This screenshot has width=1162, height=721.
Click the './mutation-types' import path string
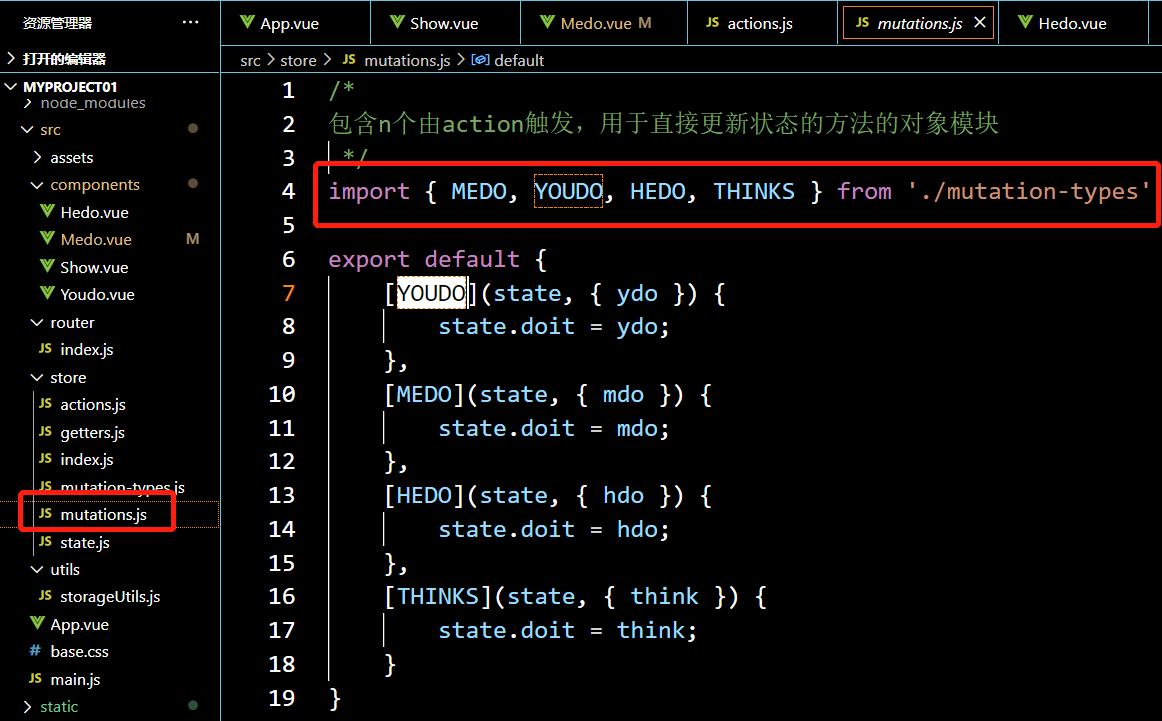point(1028,191)
